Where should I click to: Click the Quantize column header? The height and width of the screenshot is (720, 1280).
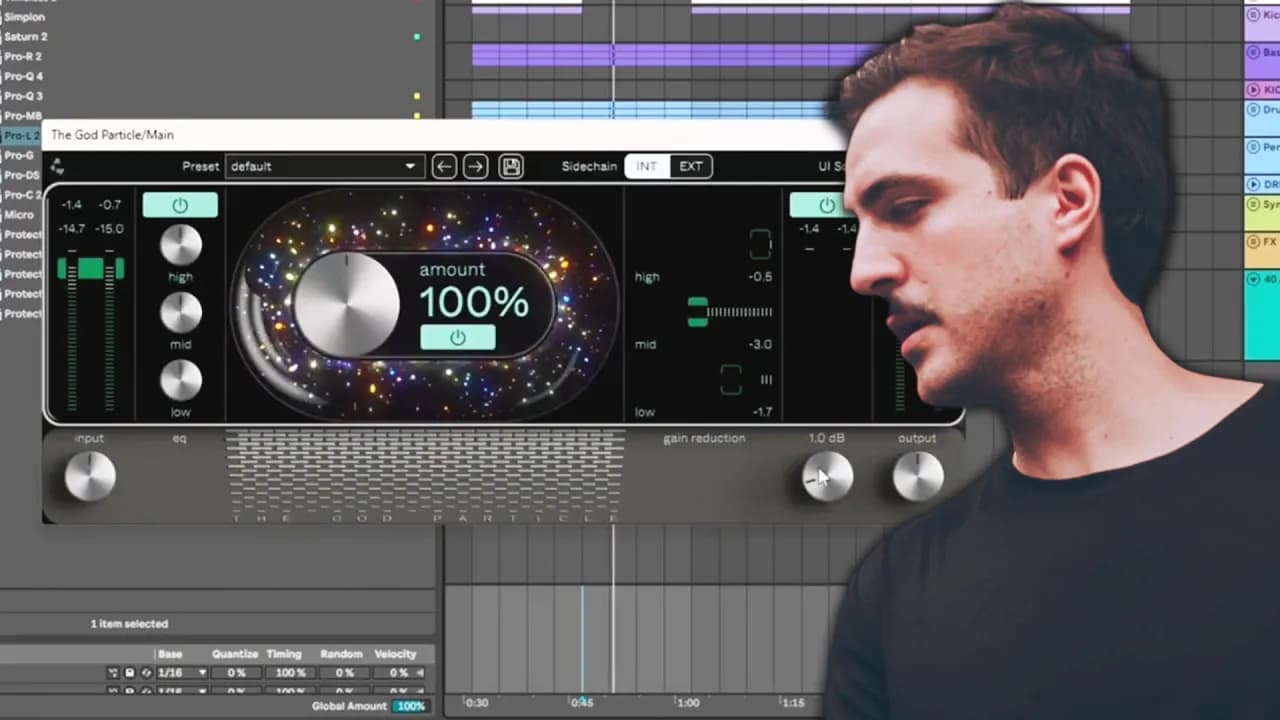click(x=235, y=654)
